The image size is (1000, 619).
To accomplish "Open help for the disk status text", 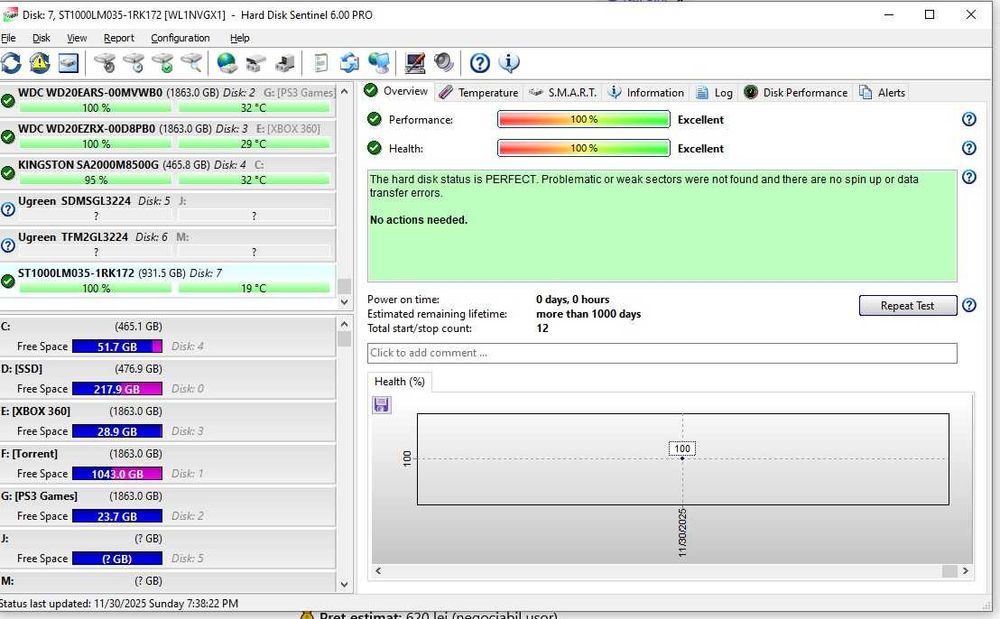I will pos(969,177).
